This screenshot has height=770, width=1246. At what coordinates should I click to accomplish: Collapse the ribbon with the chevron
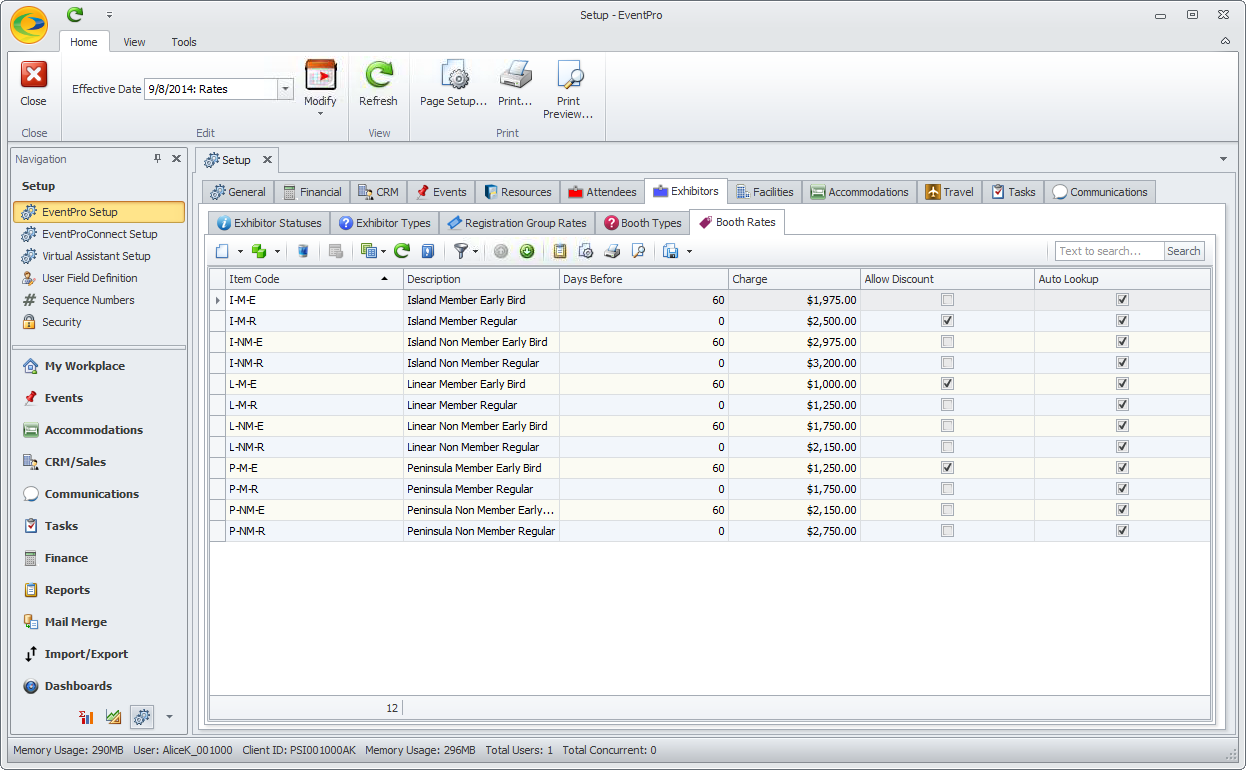click(x=1225, y=42)
